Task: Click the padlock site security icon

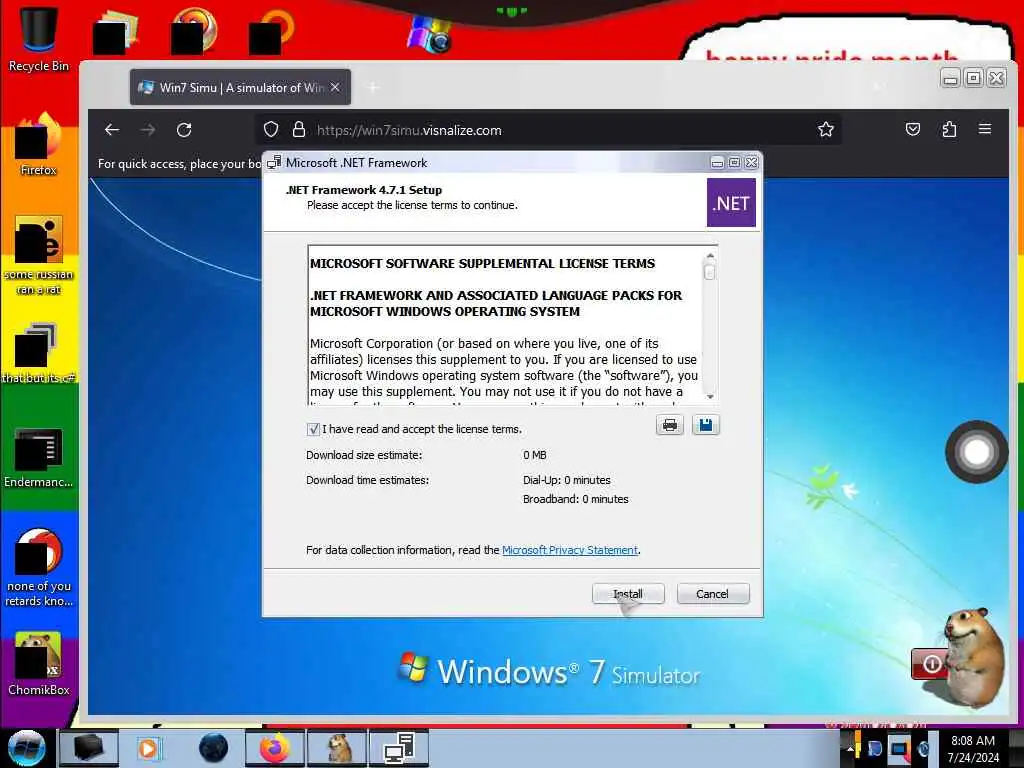Action: pos(298,129)
